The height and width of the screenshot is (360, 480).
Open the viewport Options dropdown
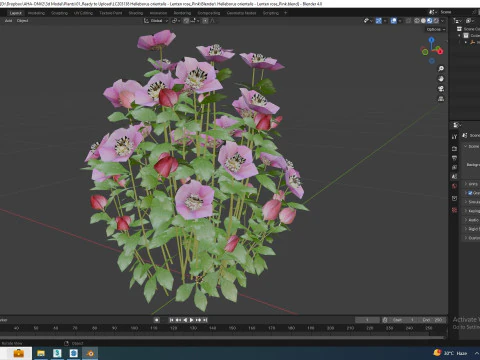[x=436, y=29]
